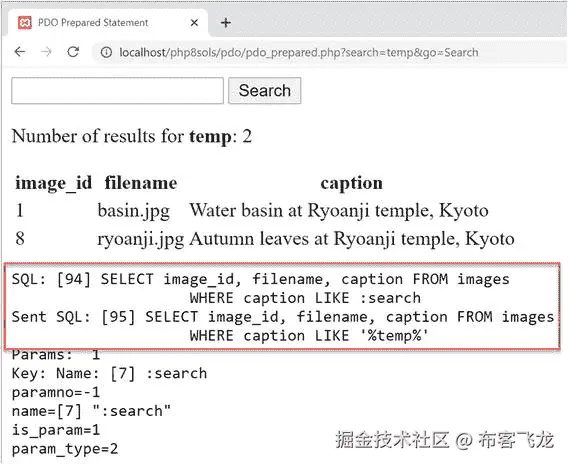The height and width of the screenshot is (464, 568).
Task: Click the browser forward arrow
Action: [46, 52]
